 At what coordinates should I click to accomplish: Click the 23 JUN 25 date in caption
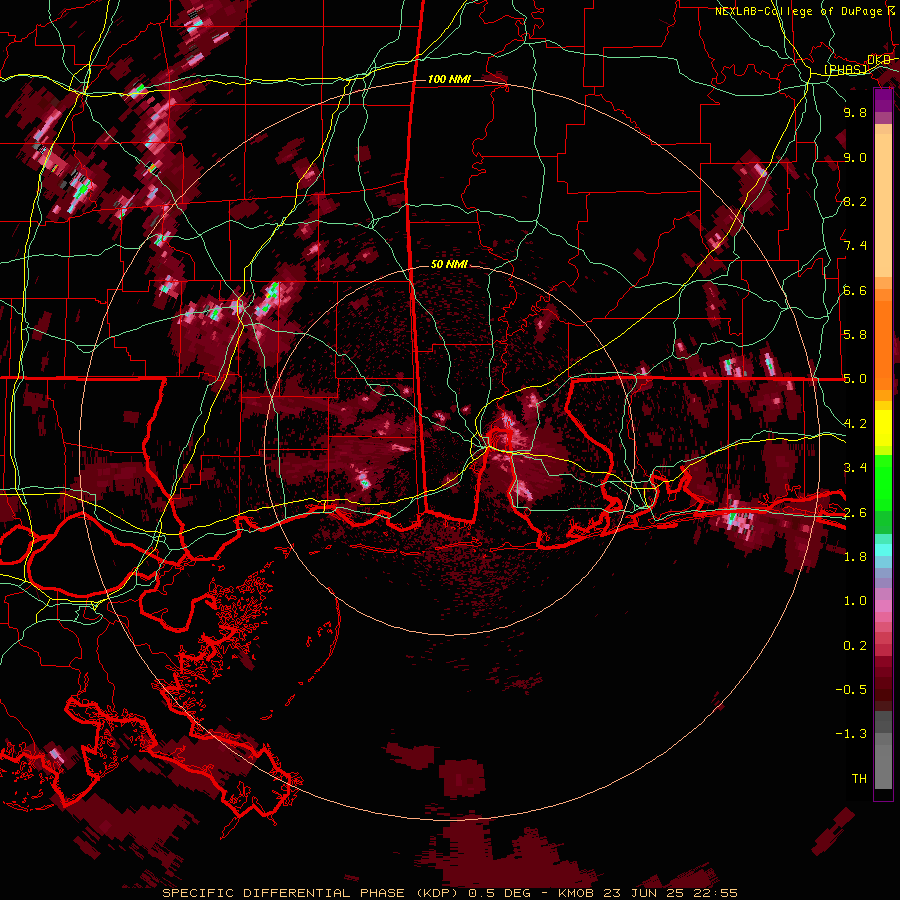[x=643, y=893]
